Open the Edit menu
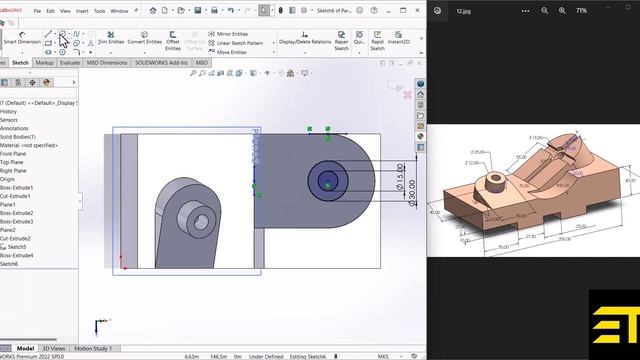The height and width of the screenshot is (360, 640). coord(50,11)
